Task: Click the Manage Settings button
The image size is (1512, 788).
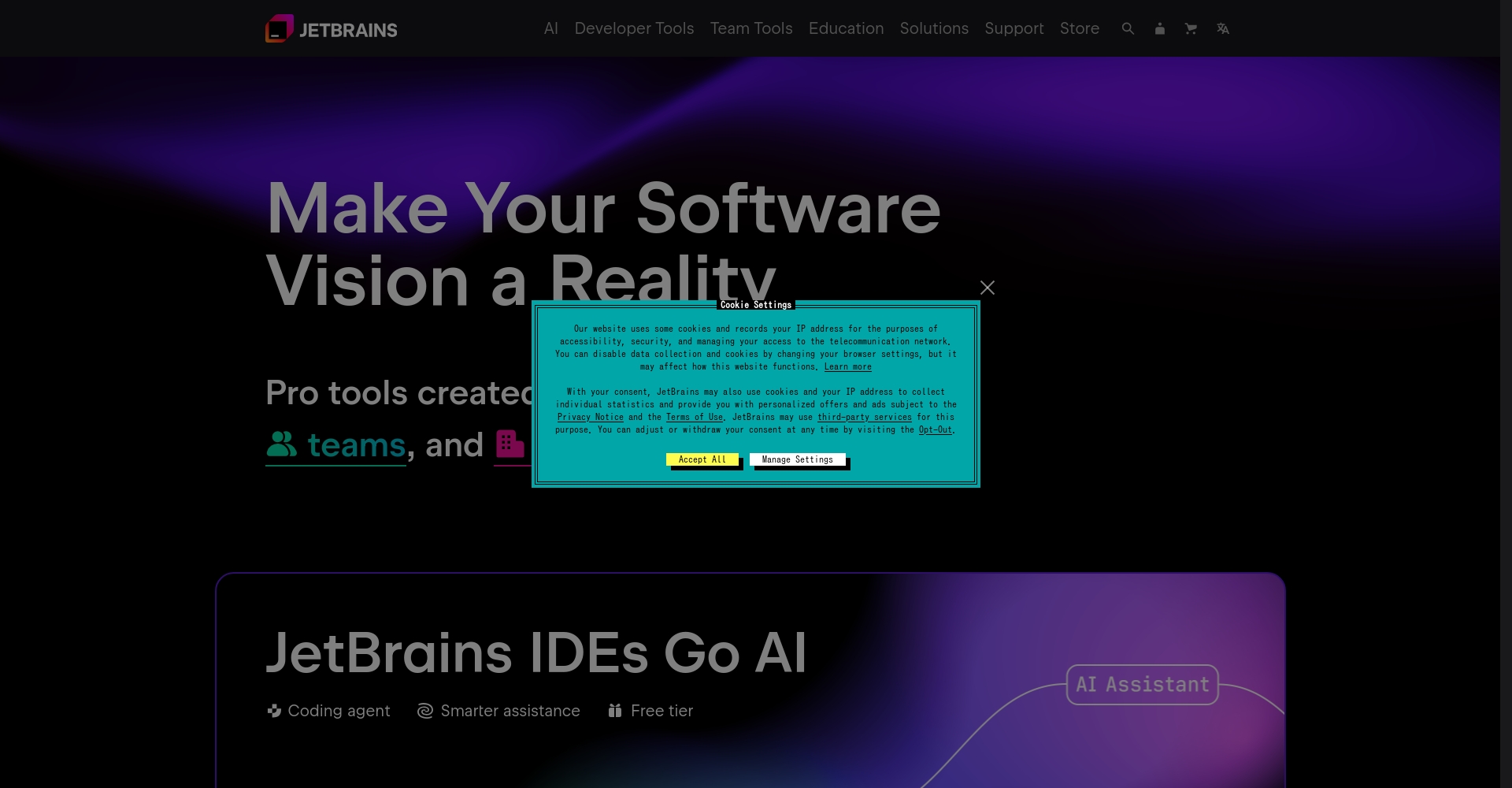Action: coord(798,459)
